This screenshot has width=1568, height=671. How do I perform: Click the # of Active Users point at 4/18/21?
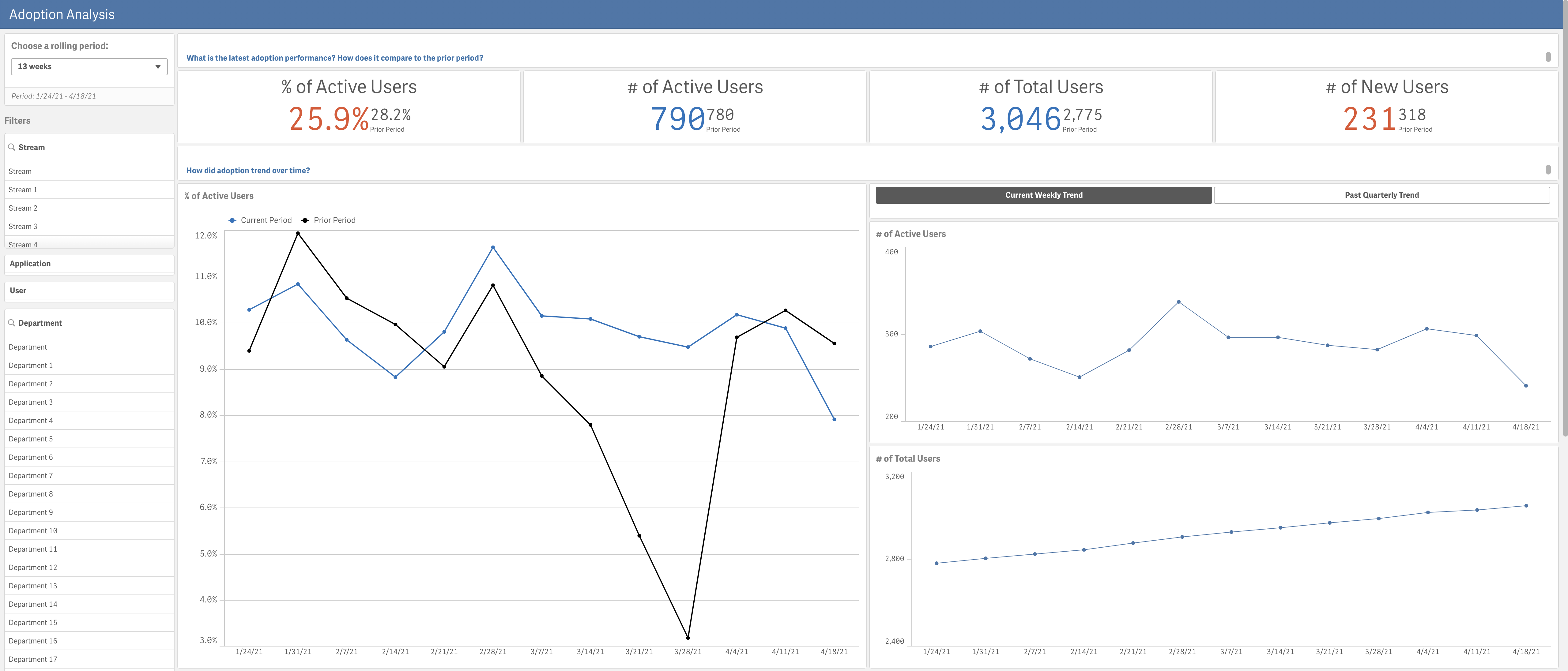(1525, 386)
